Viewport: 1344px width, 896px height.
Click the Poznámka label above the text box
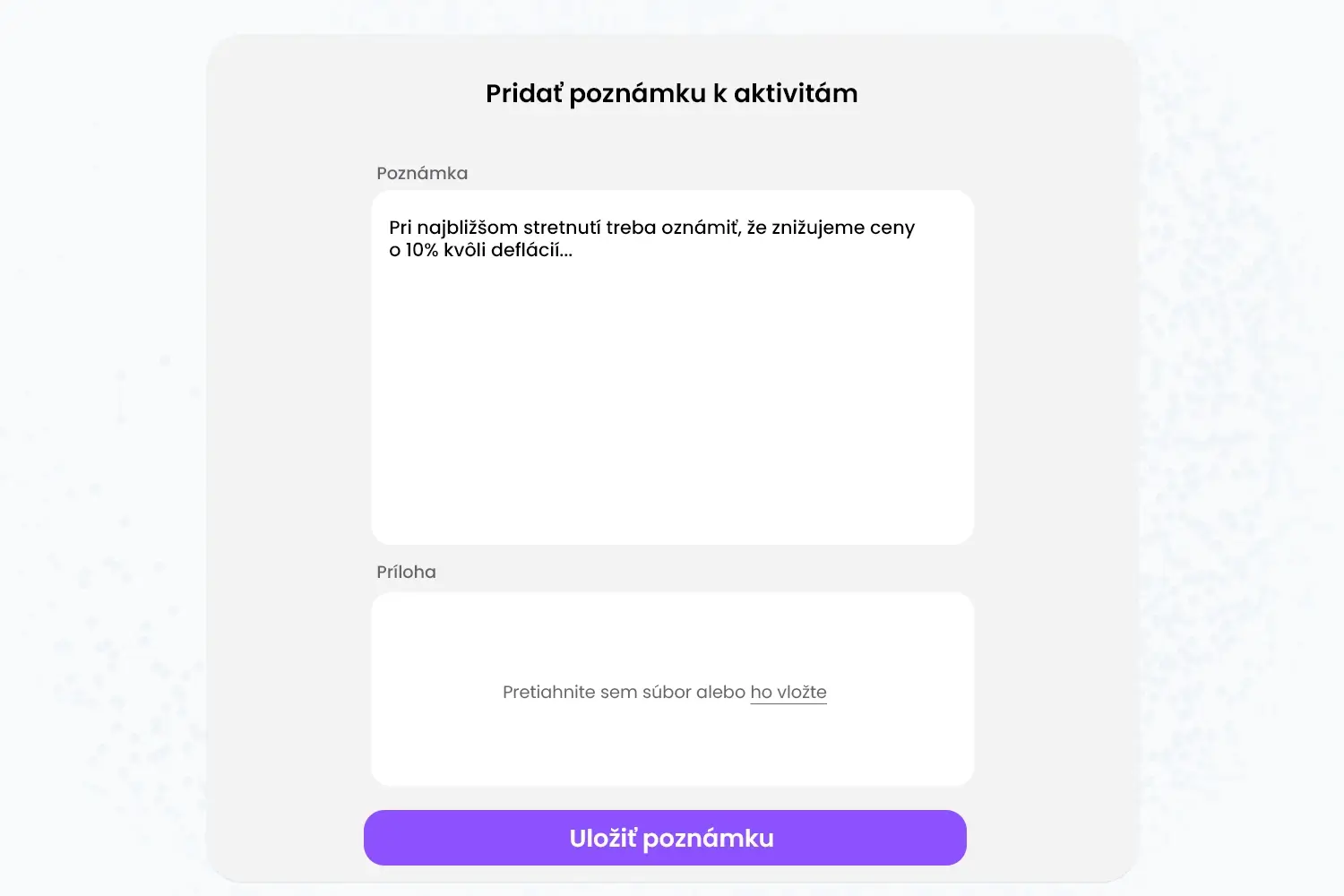coord(422,173)
